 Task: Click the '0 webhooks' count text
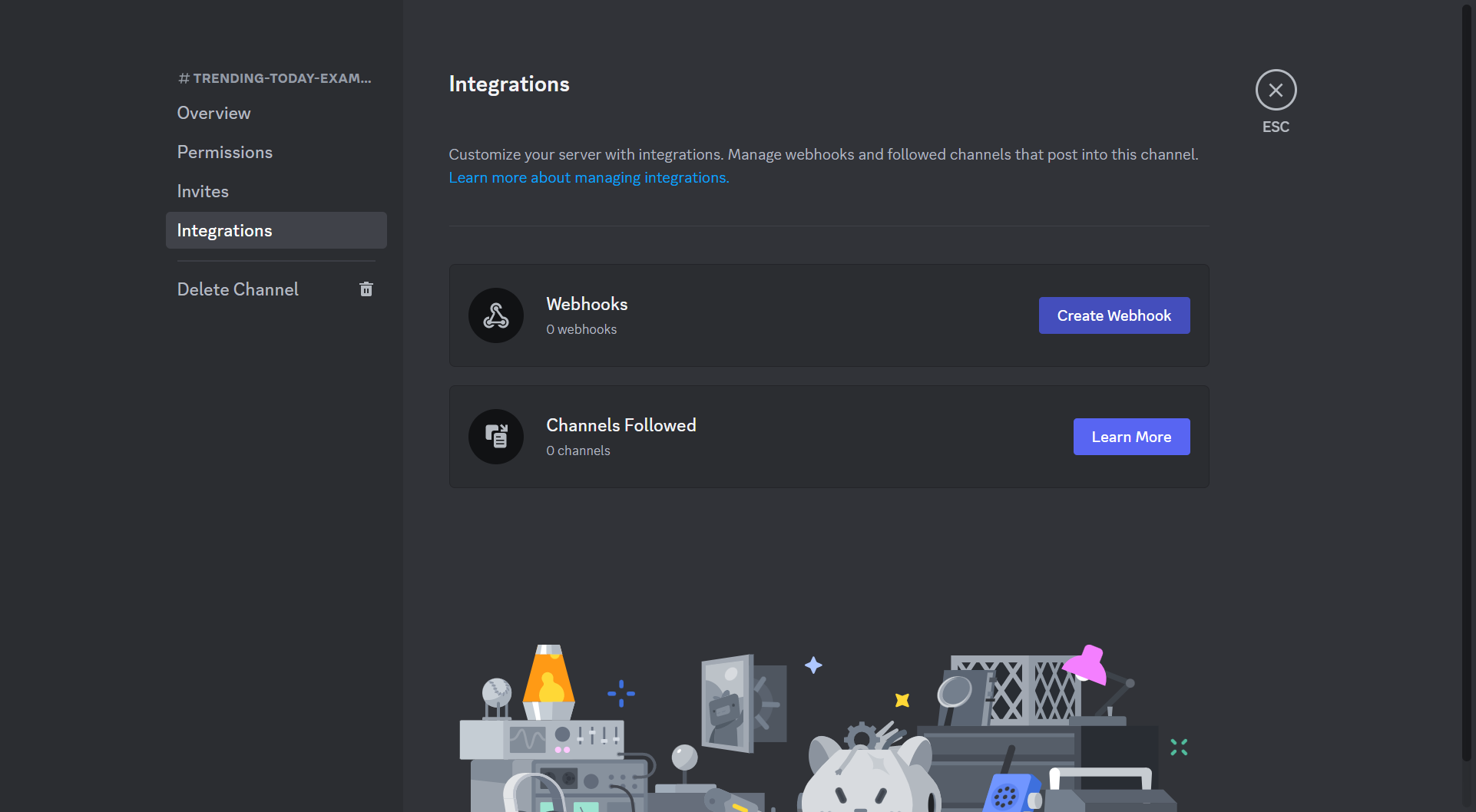coord(581,329)
